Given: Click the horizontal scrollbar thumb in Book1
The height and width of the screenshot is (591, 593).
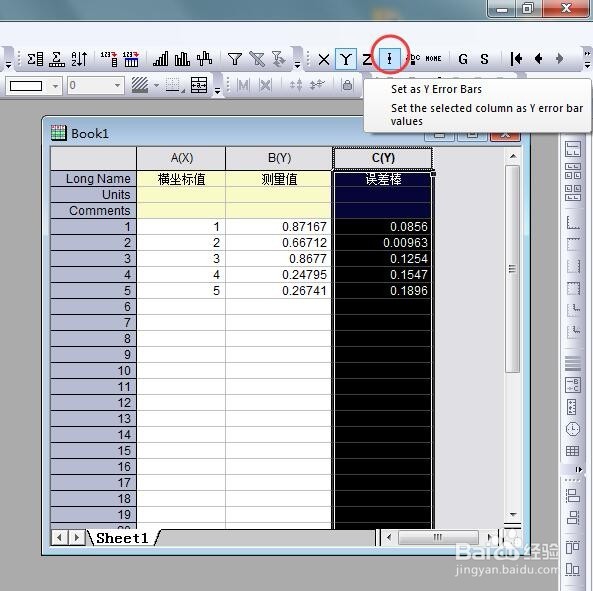Looking at the screenshot, I should pos(438,537).
